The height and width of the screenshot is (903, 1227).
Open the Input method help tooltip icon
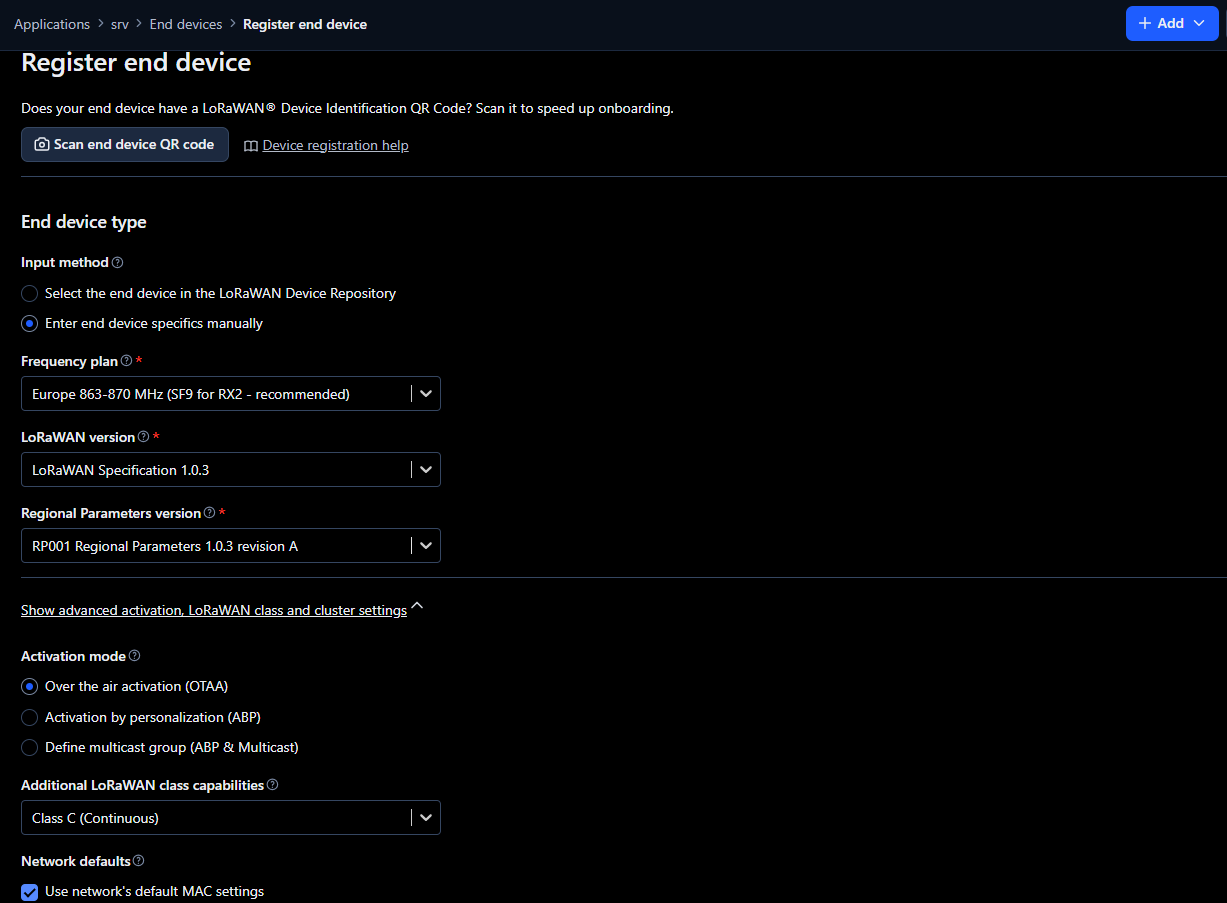tap(117, 262)
